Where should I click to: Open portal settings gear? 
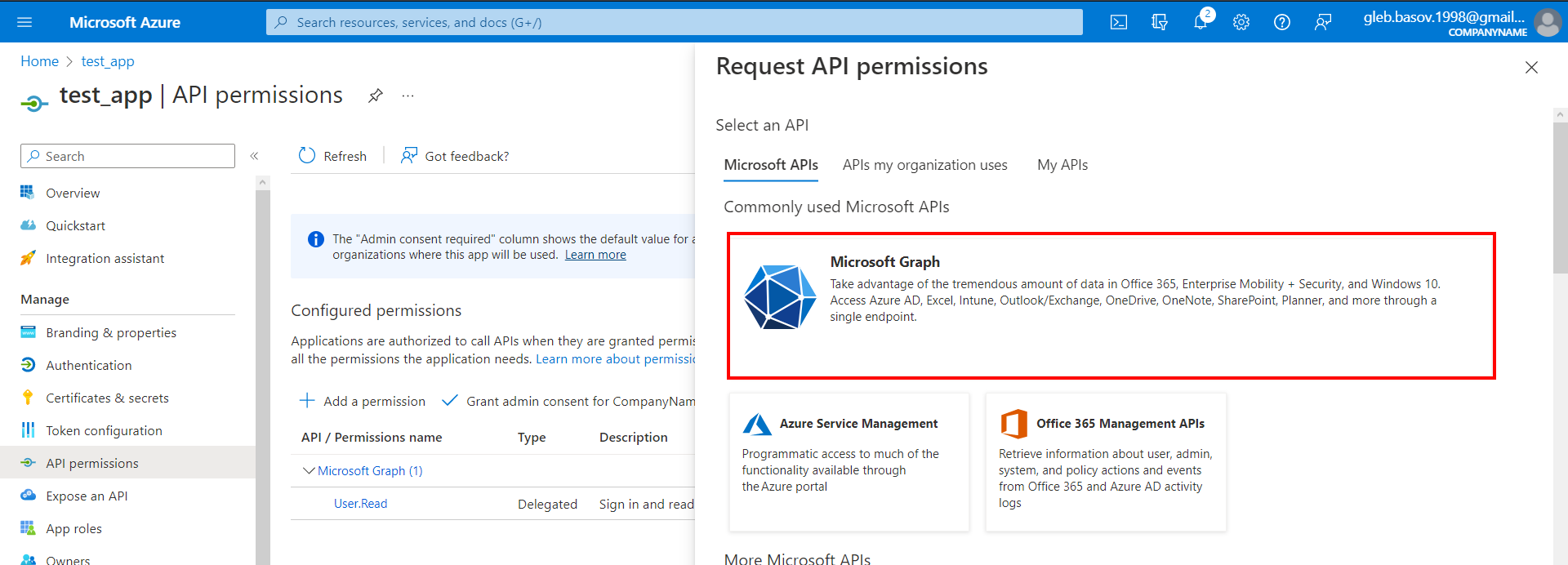click(x=1241, y=22)
